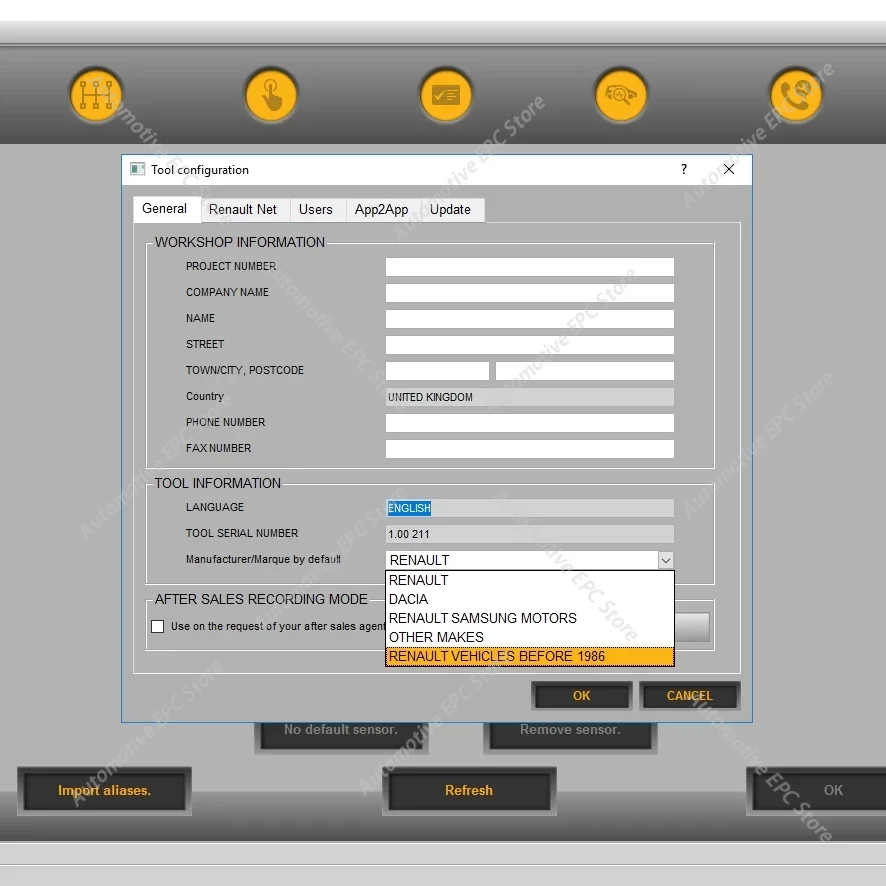Click the phone support round icon
The image size is (886, 886).
tap(796, 95)
